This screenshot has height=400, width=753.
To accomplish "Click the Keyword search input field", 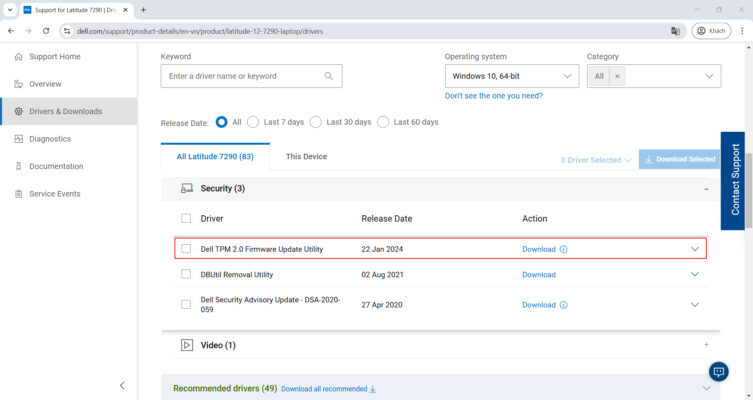I will point(243,76).
